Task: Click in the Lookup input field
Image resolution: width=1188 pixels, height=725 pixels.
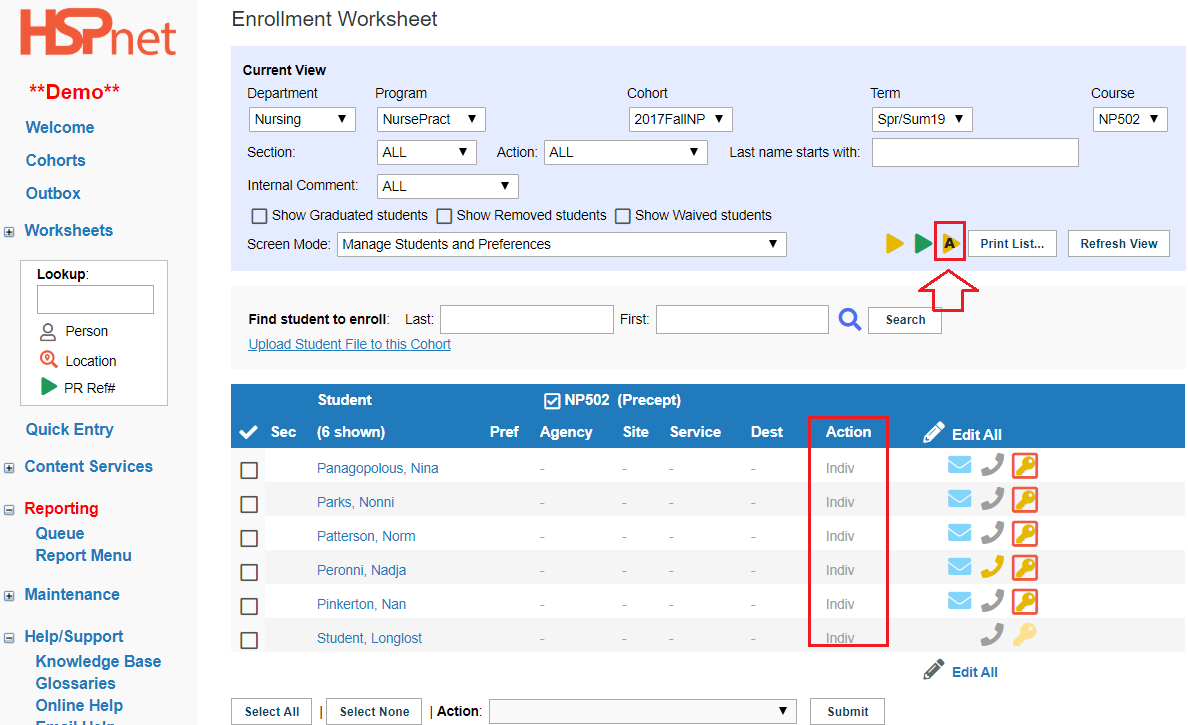Action: tap(95, 299)
